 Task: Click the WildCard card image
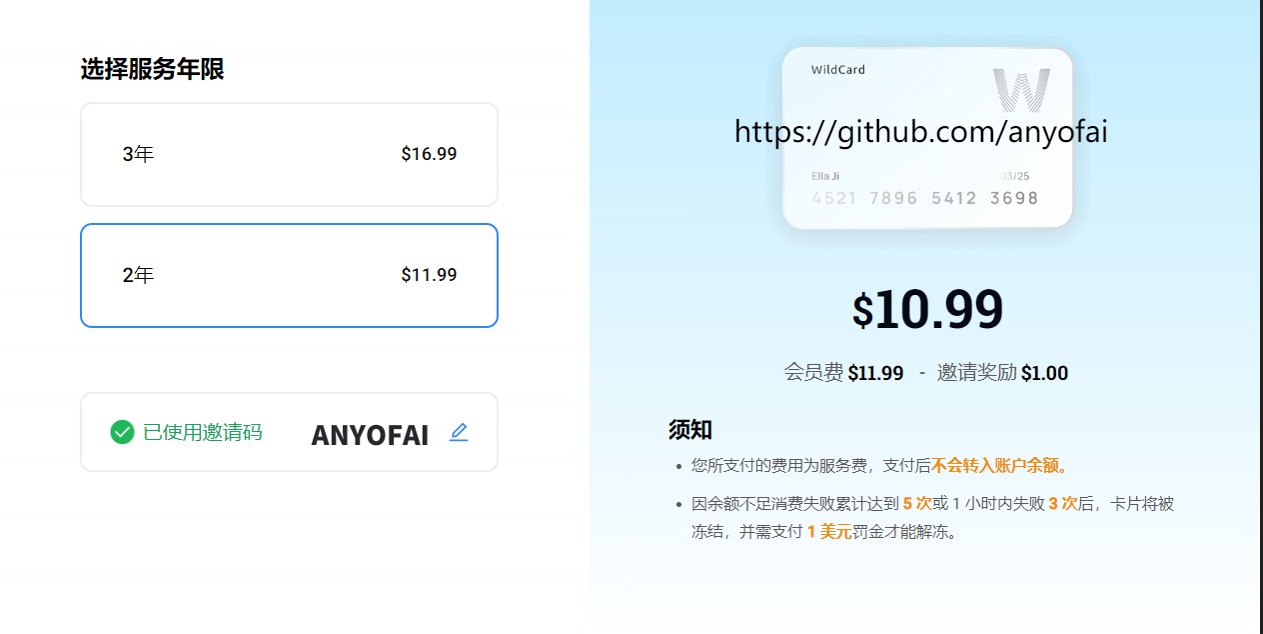tap(927, 138)
